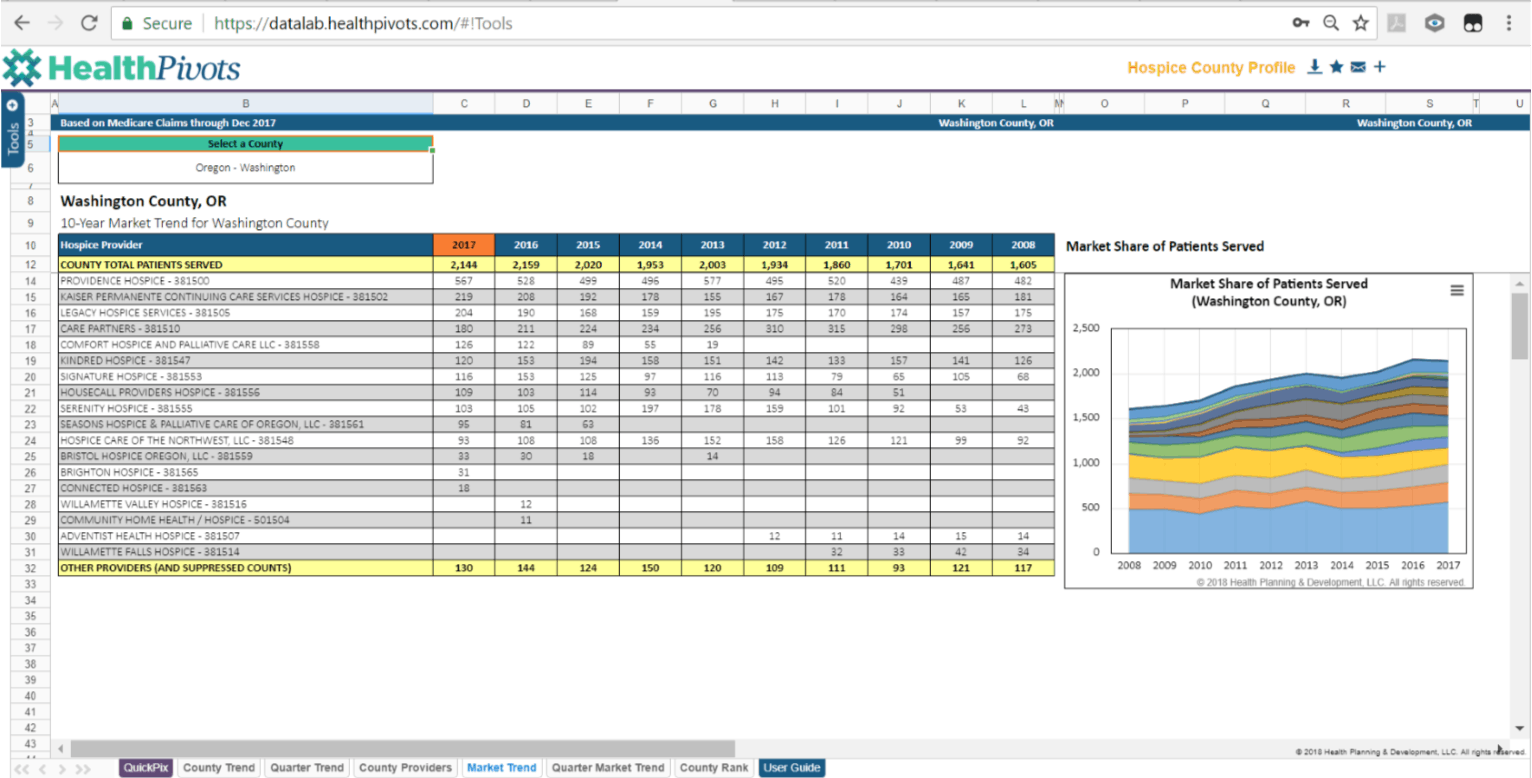Click the blue plus icon in header
Image resolution: width=1532 pixels, height=778 pixels.
pos(1380,67)
